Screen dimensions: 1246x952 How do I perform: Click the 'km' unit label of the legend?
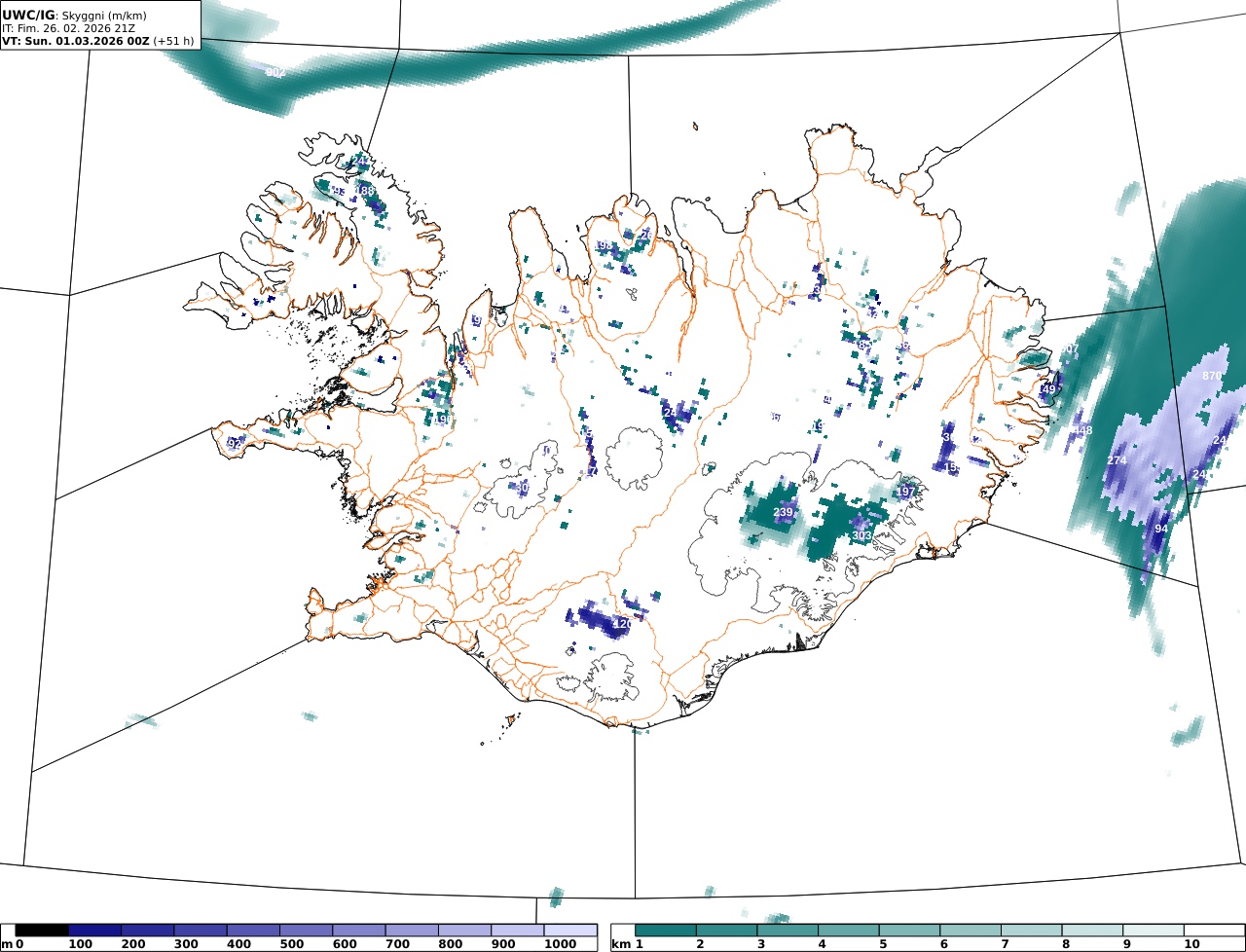tap(619, 944)
